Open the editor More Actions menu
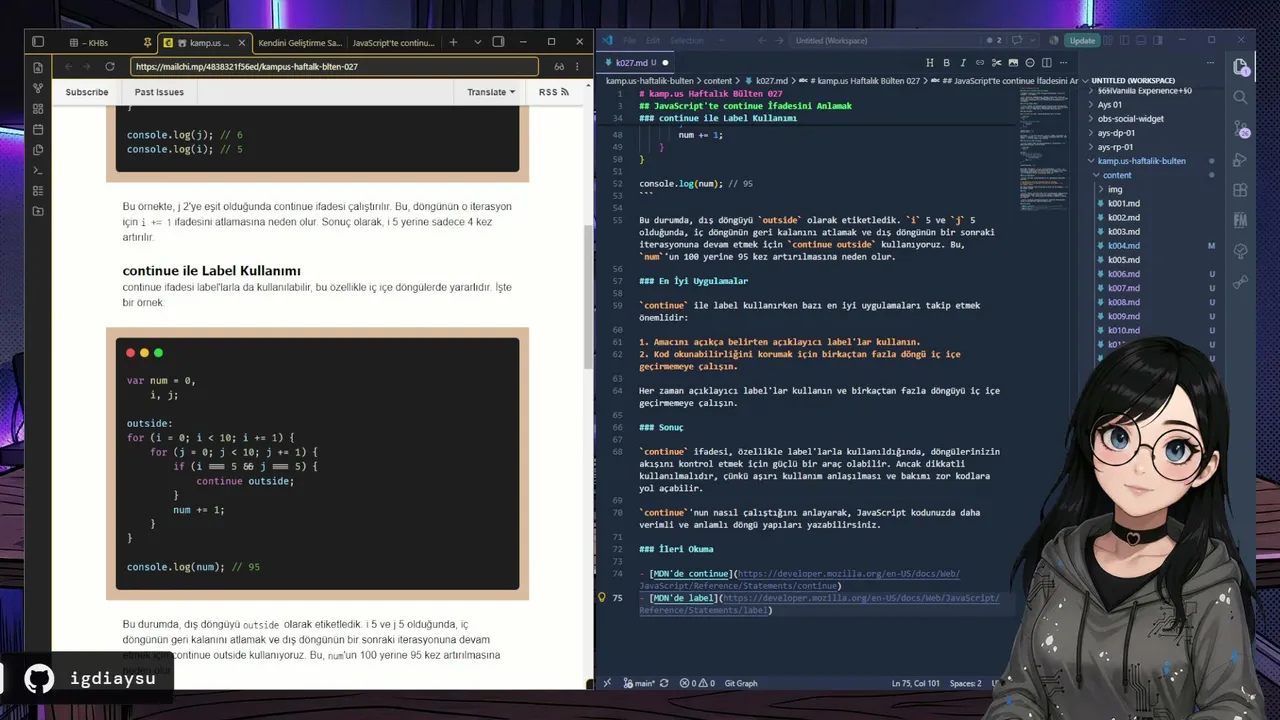This screenshot has width=1280, height=720. coord(1064,63)
